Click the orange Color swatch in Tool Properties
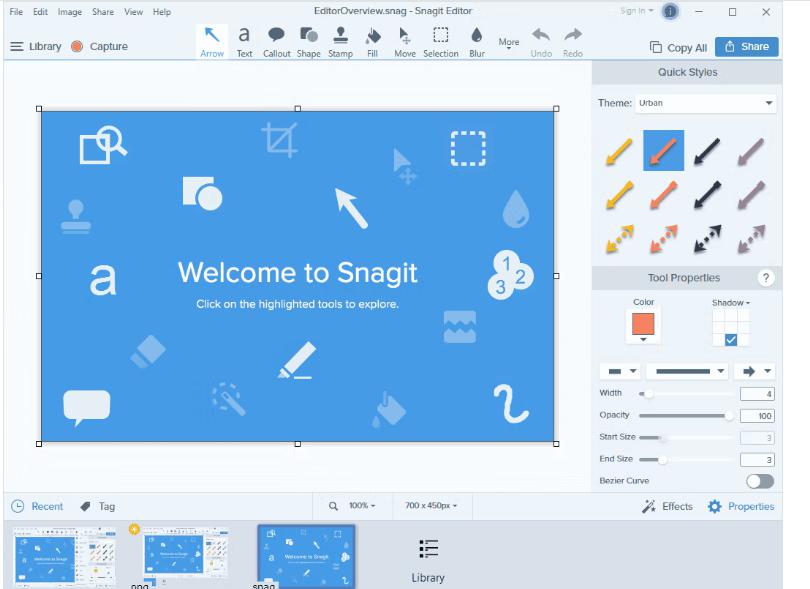 click(x=643, y=325)
